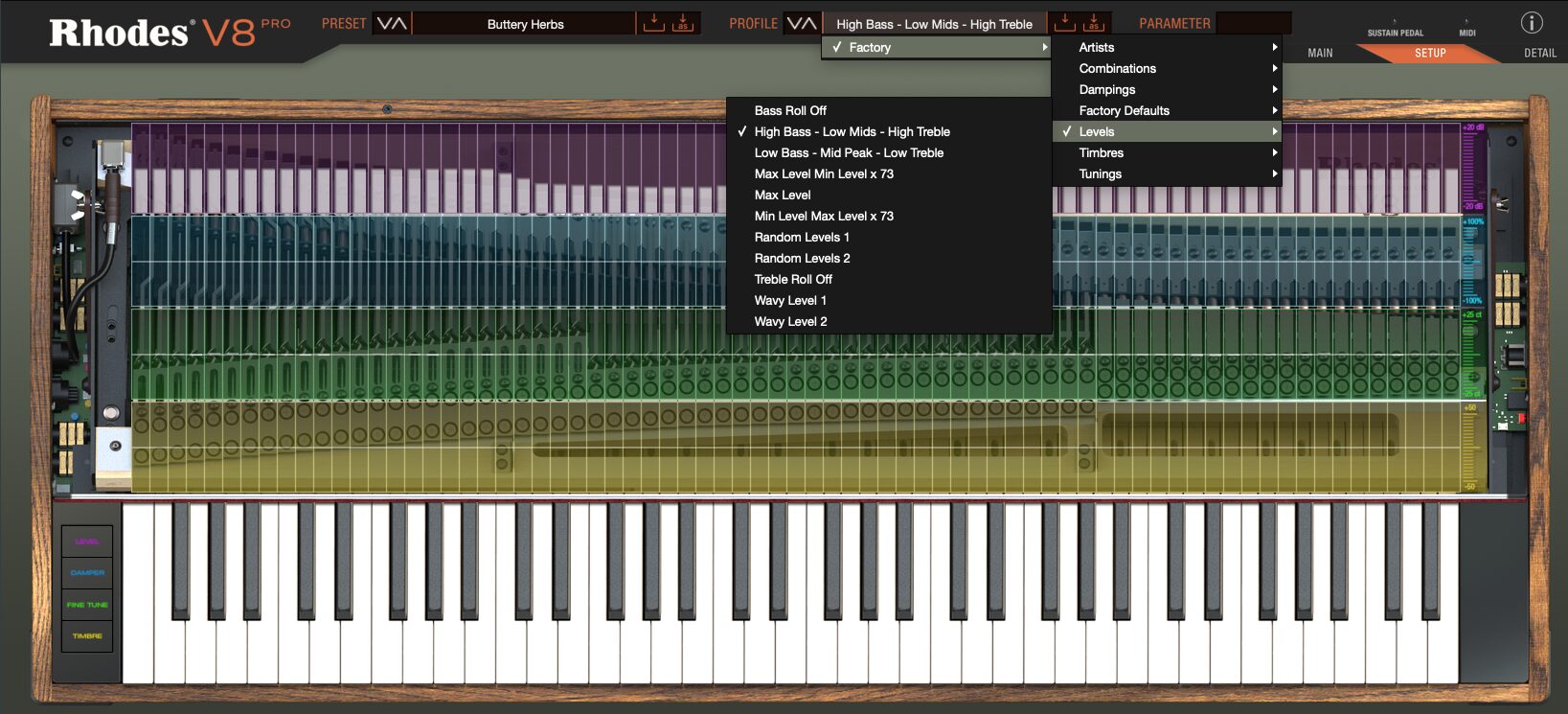The width and height of the screenshot is (1568, 714).
Task: Select Wavy Level 1
Action: coord(889,300)
